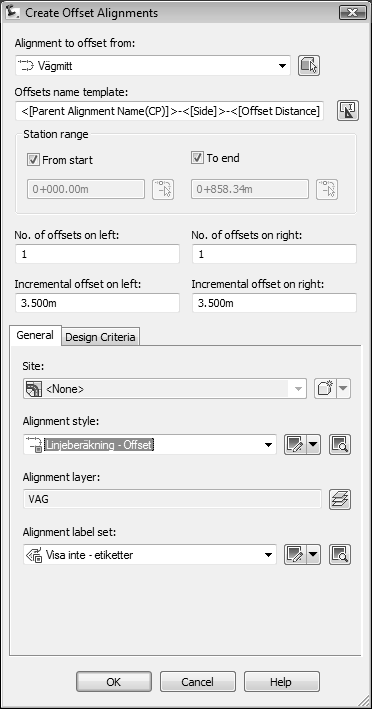Edit alignment label set icon
372x709 pixels.
(295, 554)
